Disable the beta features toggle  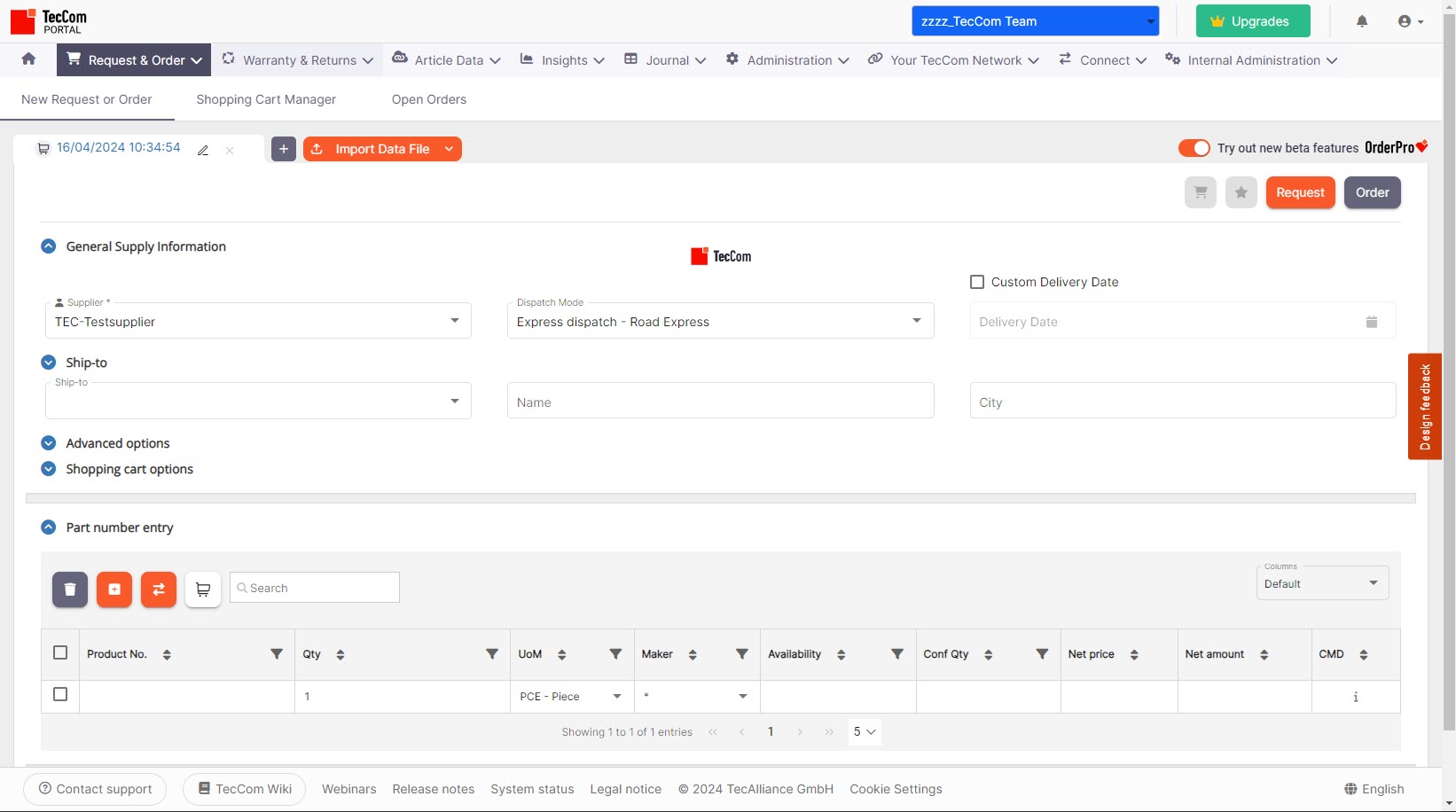pos(1194,148)
